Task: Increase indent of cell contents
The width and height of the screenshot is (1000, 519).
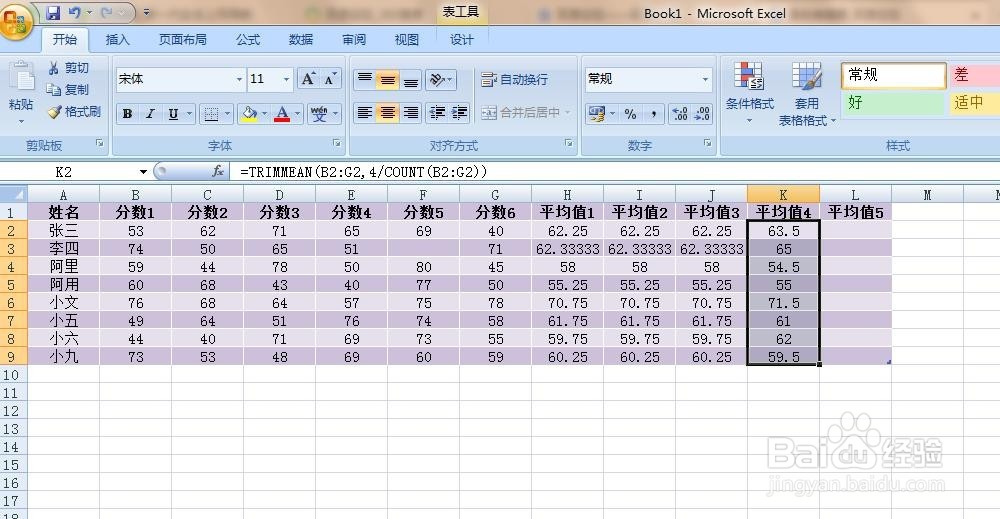Action: (460, 113)
